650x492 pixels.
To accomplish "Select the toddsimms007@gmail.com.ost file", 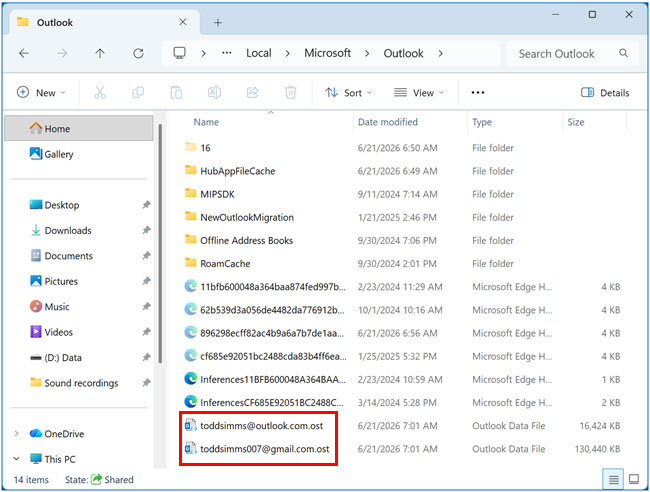I will pyautogui.click(x=264, y=449).
